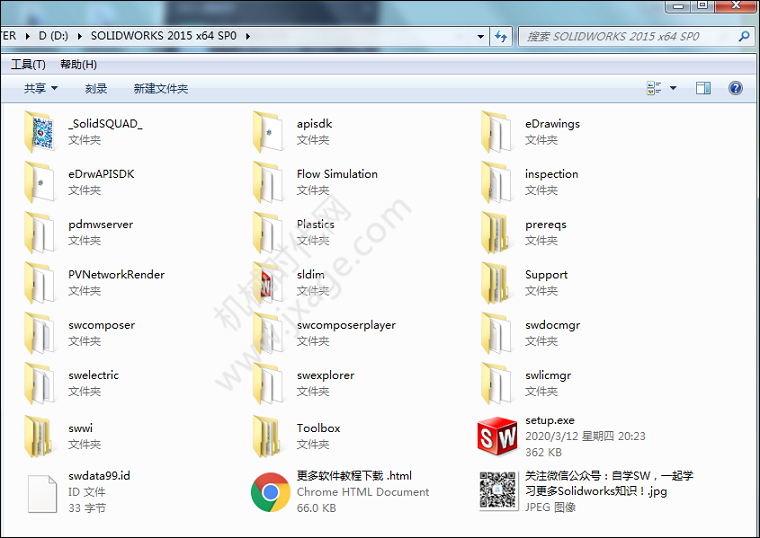The width and height of the screenshot is (760, 538).
Task: Click the prereqs folder icon
Action: [x=496, y=233]
